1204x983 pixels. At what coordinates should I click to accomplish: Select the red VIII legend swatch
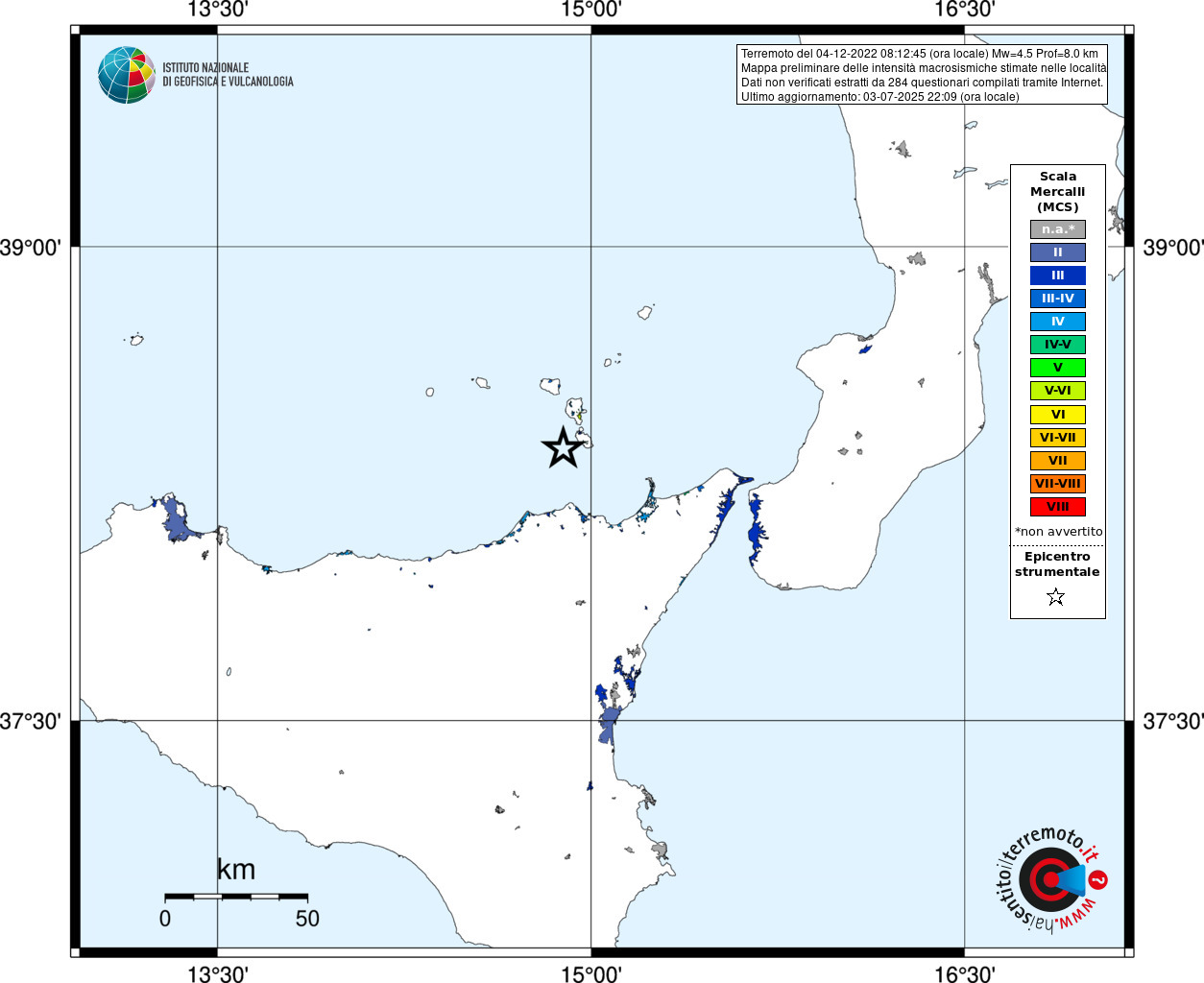[x=1058, y=507]
